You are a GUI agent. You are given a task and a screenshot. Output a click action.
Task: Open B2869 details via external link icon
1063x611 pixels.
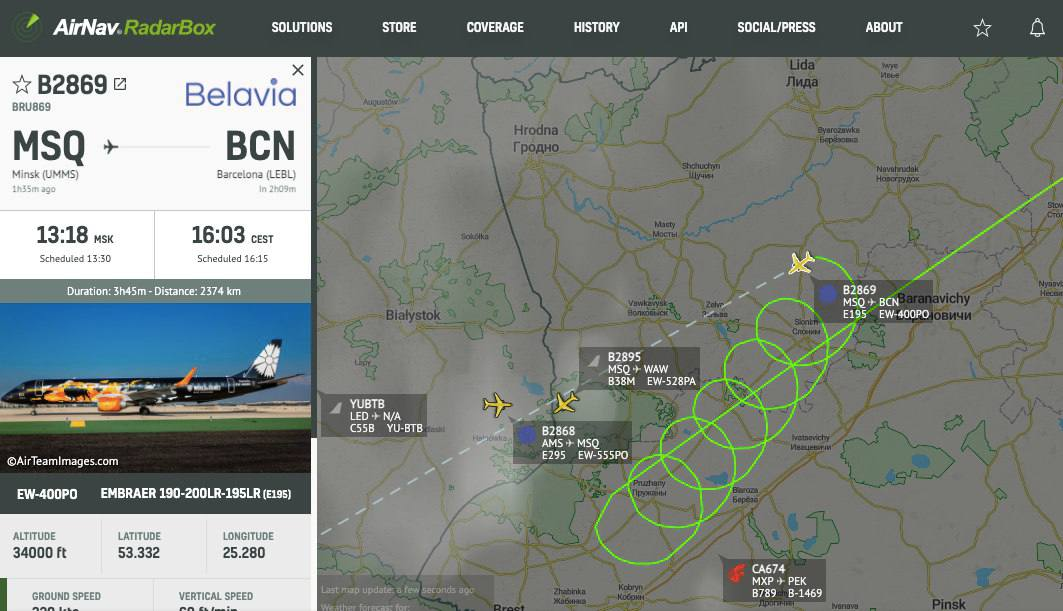point(120,84)
